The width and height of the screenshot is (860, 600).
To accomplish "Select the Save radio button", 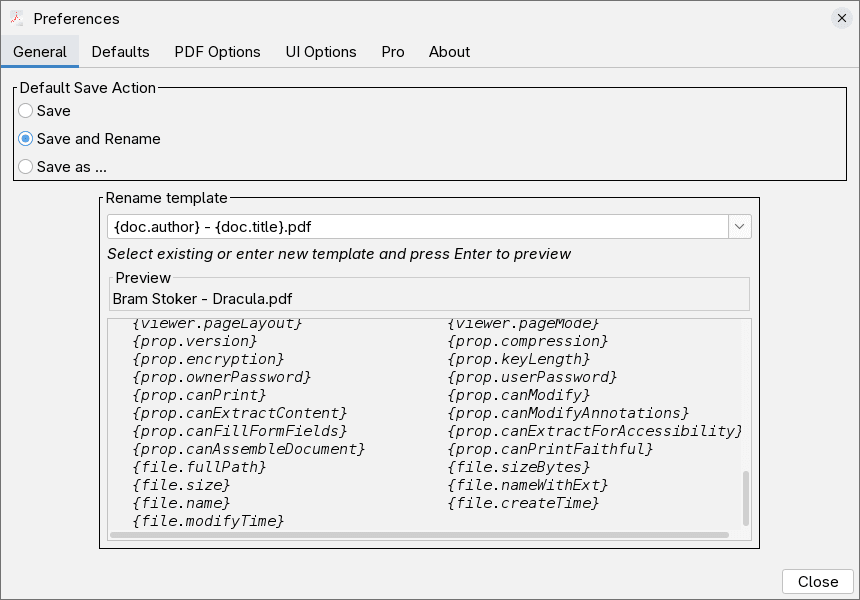I will 26,111.
